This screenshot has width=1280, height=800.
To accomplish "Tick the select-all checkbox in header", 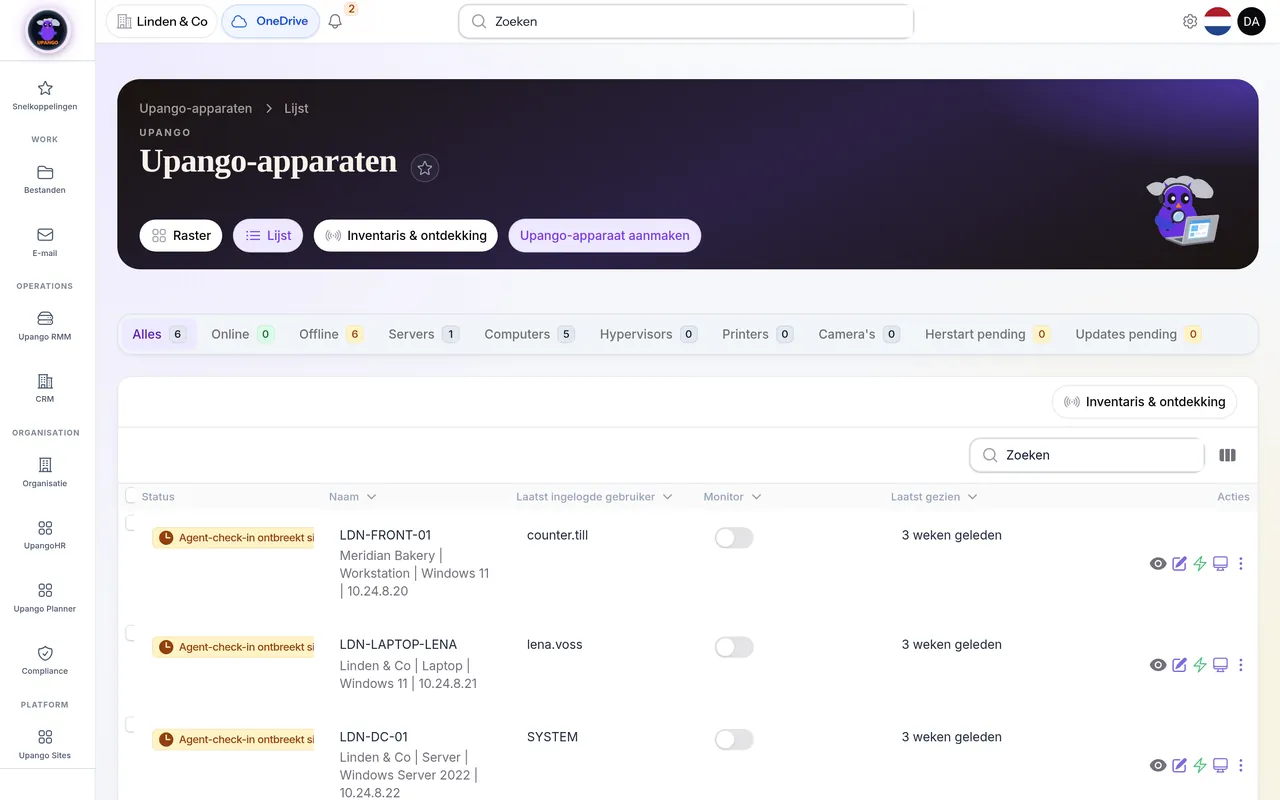I will point(131,495).
